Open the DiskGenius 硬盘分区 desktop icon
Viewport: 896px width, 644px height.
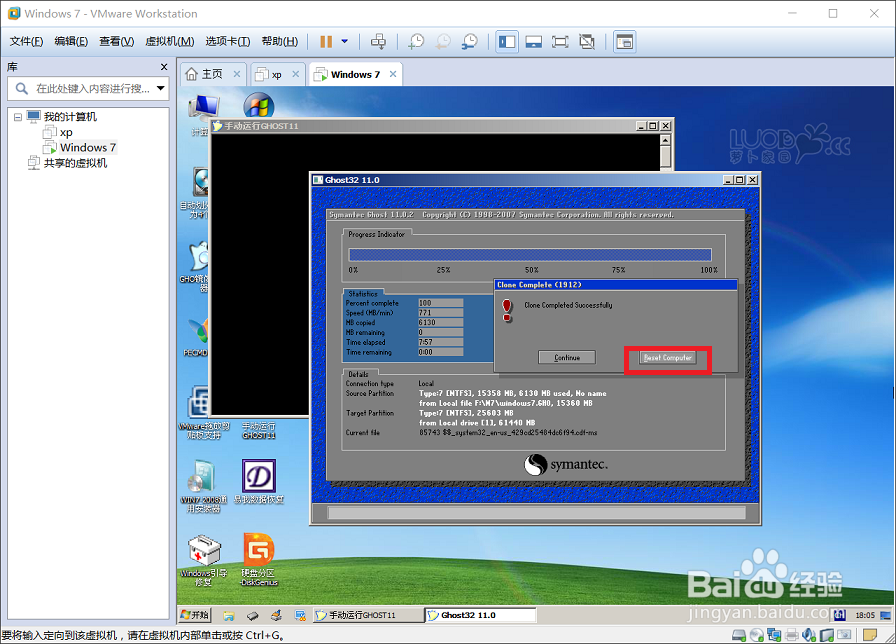click(259, 559)
